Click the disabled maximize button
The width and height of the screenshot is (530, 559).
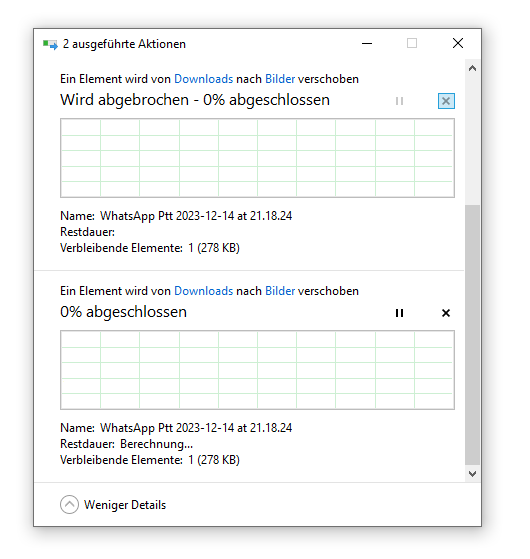tap(412, 43)
